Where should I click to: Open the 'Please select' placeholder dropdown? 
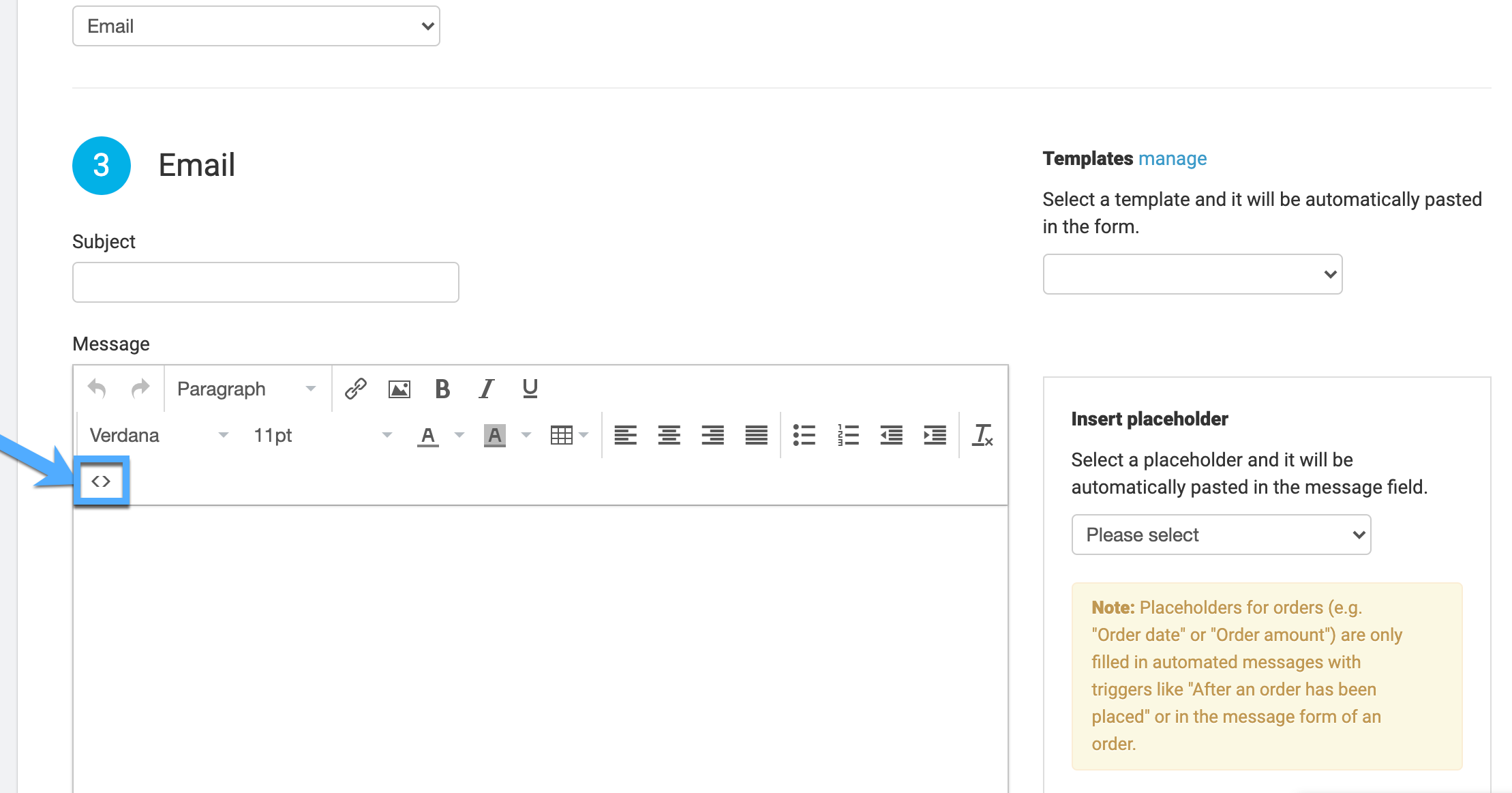point(1221,535)
